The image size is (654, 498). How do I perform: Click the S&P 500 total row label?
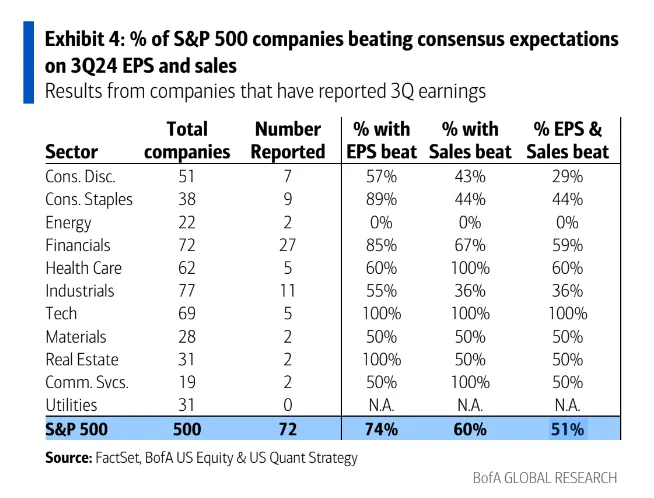[77, 430]
